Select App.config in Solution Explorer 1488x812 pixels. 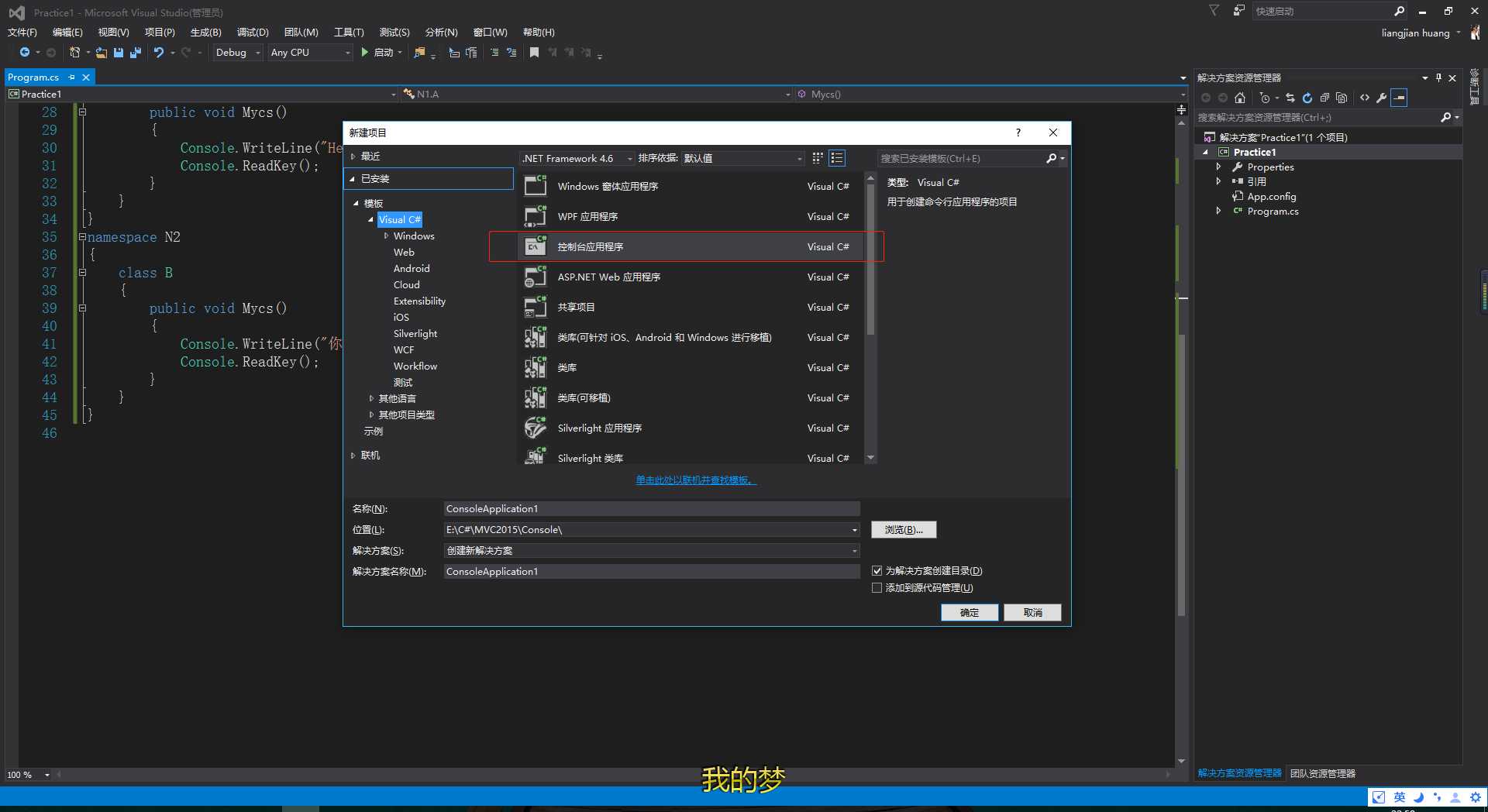click(x=1271, y=196)
